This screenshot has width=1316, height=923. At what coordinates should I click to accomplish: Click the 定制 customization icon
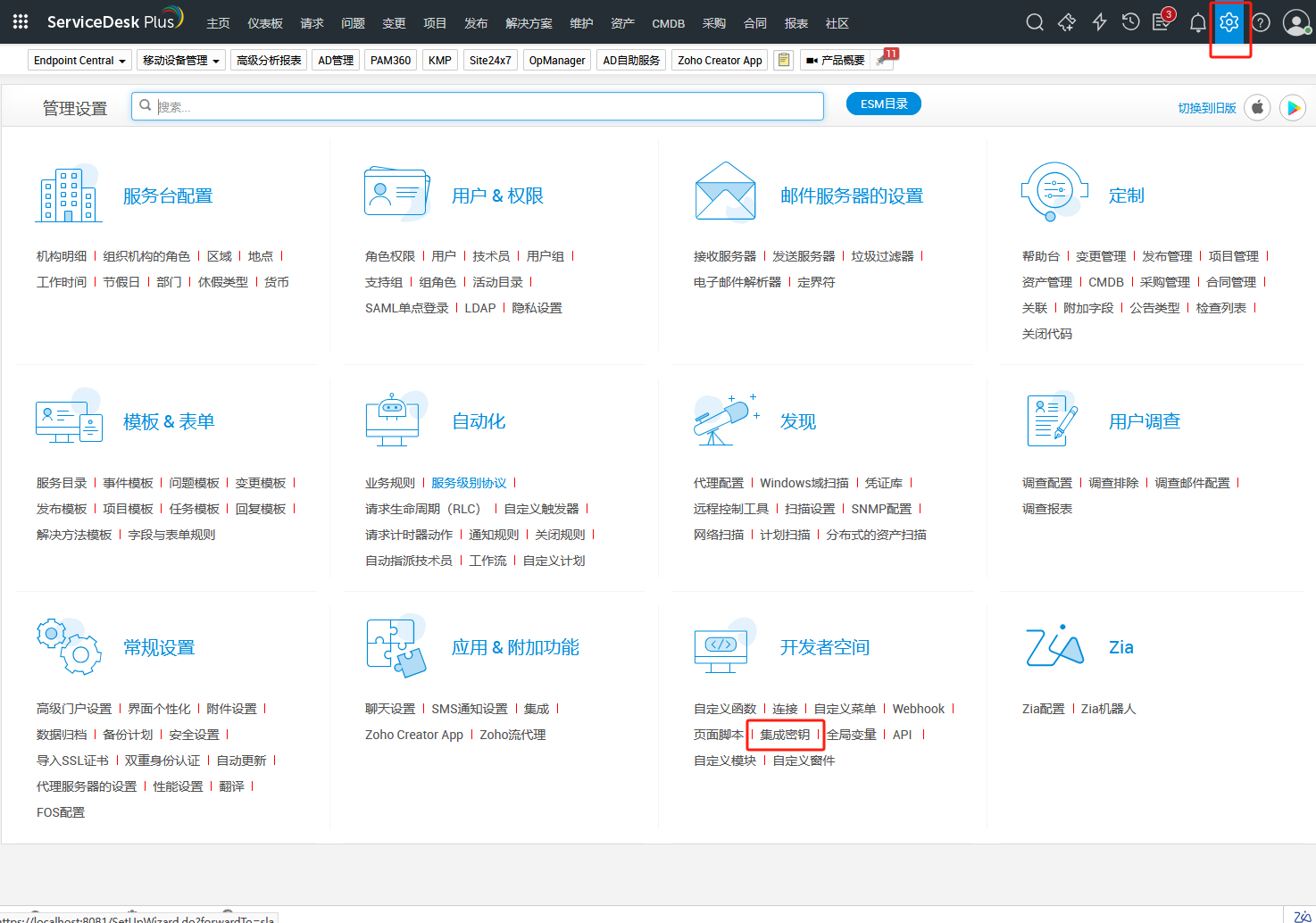coord(1054,191)
